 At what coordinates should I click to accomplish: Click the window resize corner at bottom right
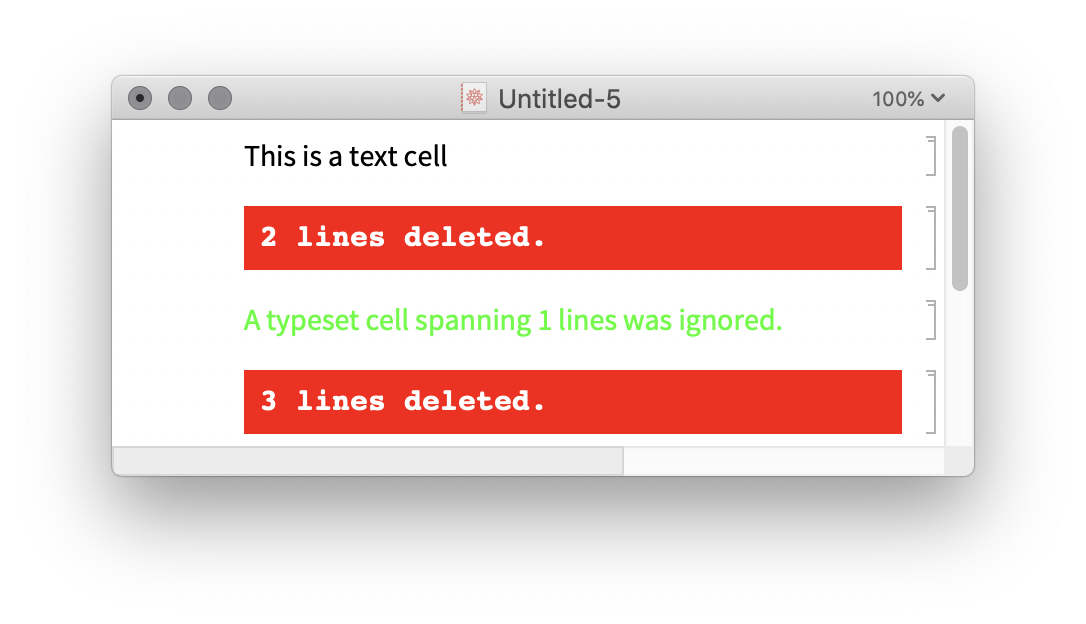tap(959, 461)
